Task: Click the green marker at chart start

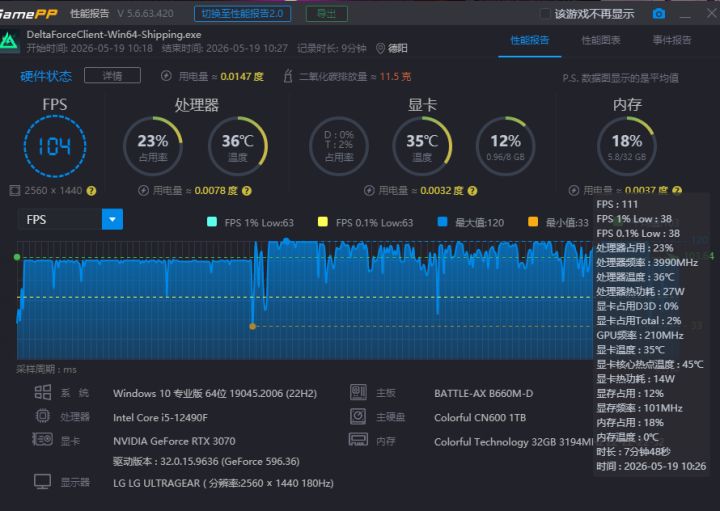Action: coord(17,257)
